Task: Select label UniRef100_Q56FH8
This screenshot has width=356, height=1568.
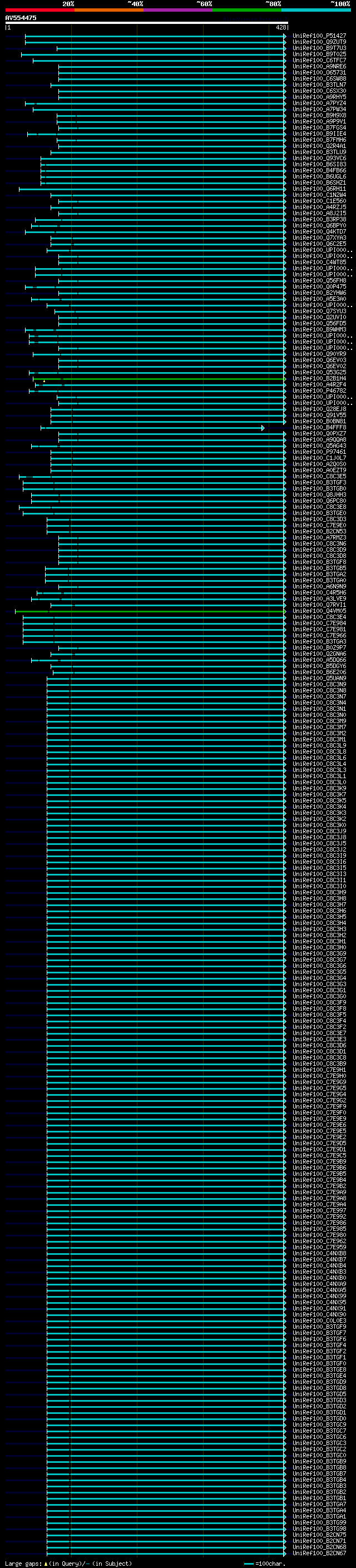Action: [319, 281]
